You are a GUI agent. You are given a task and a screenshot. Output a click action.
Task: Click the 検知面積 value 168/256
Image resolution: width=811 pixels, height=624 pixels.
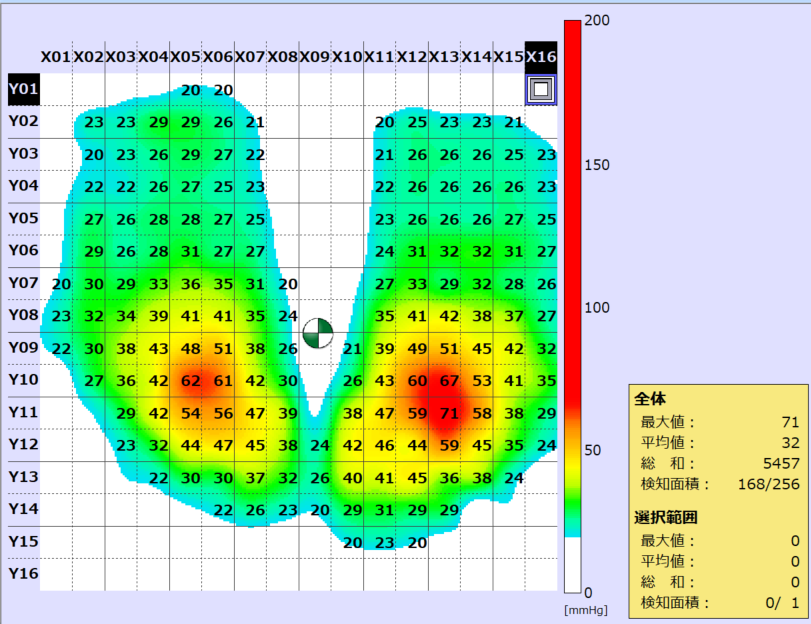coord(772,484)
